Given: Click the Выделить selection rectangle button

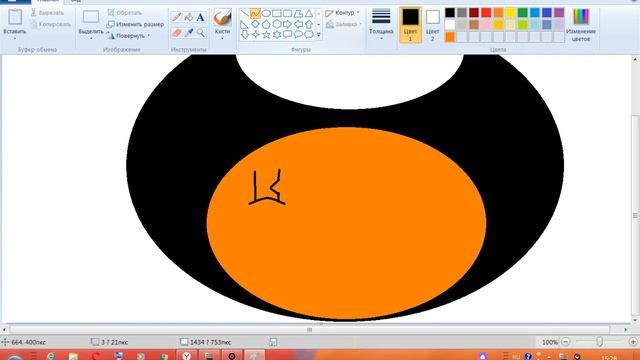Looking at the screenshot, I should point(91,17).
